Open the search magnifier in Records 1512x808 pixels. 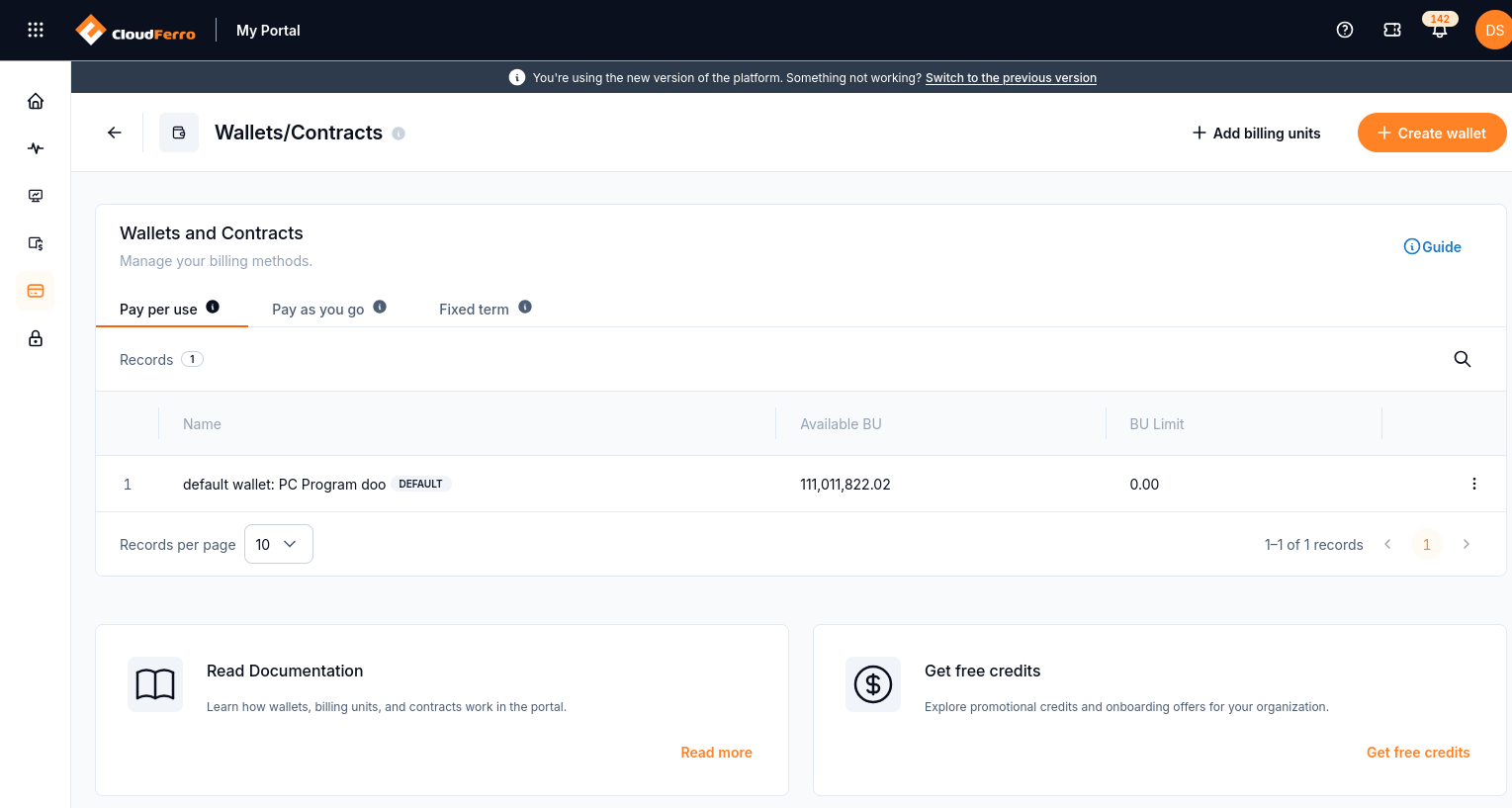click(1463, 359)
